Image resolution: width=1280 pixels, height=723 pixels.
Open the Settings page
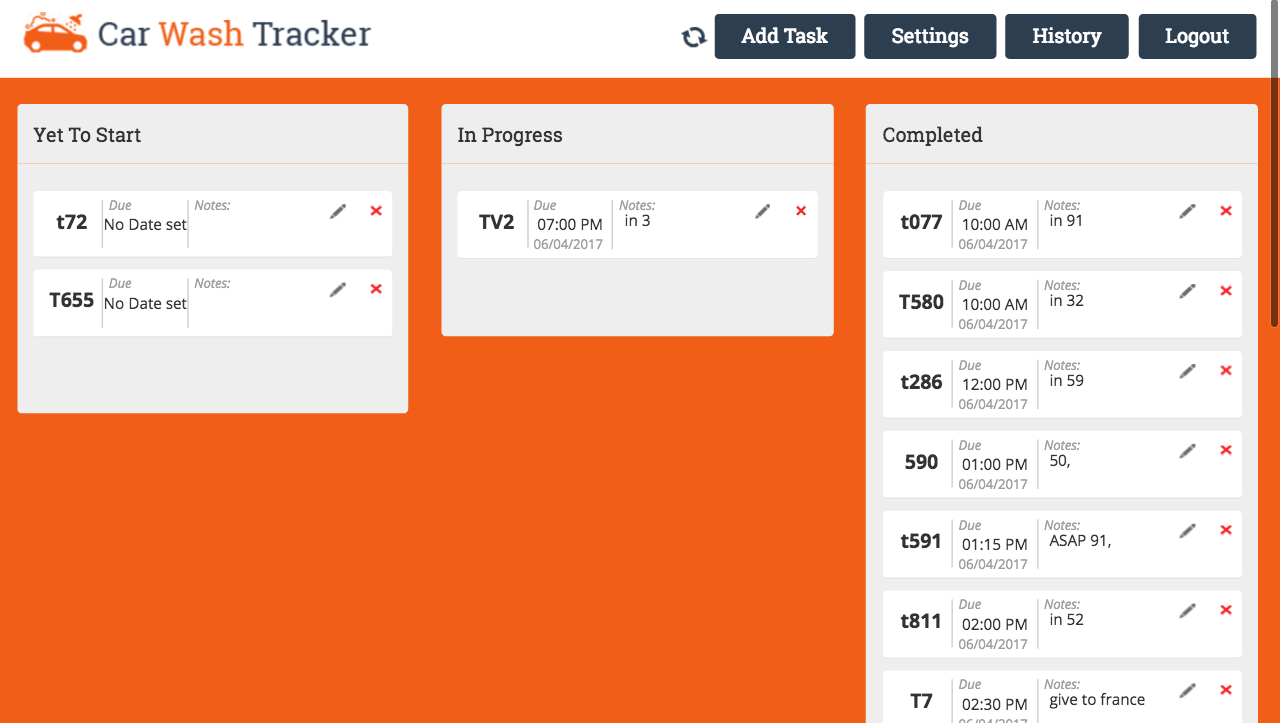[929, 36]
